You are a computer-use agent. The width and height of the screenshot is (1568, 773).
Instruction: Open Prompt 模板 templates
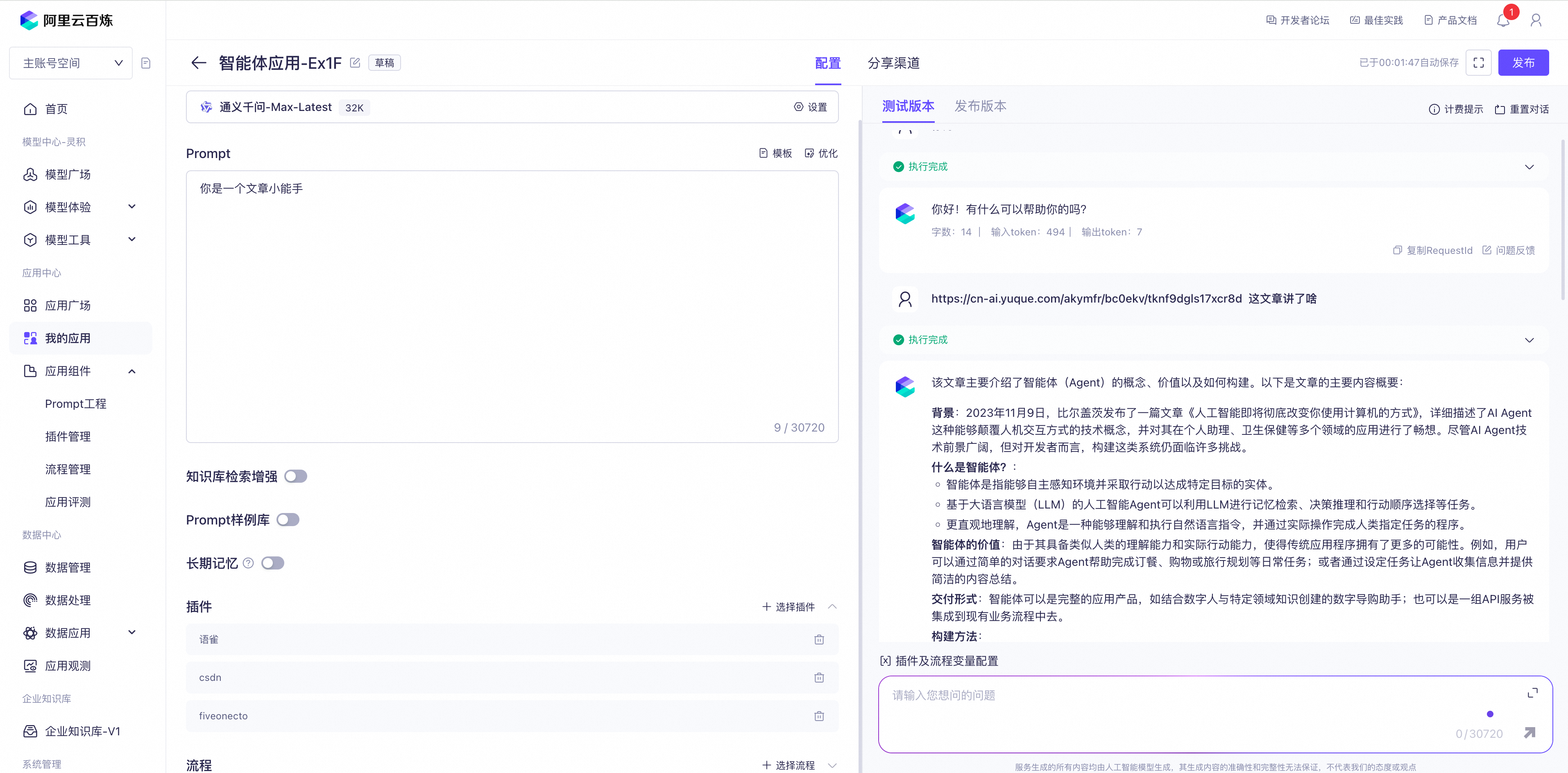pyautogui.click(x=775, y=153)
